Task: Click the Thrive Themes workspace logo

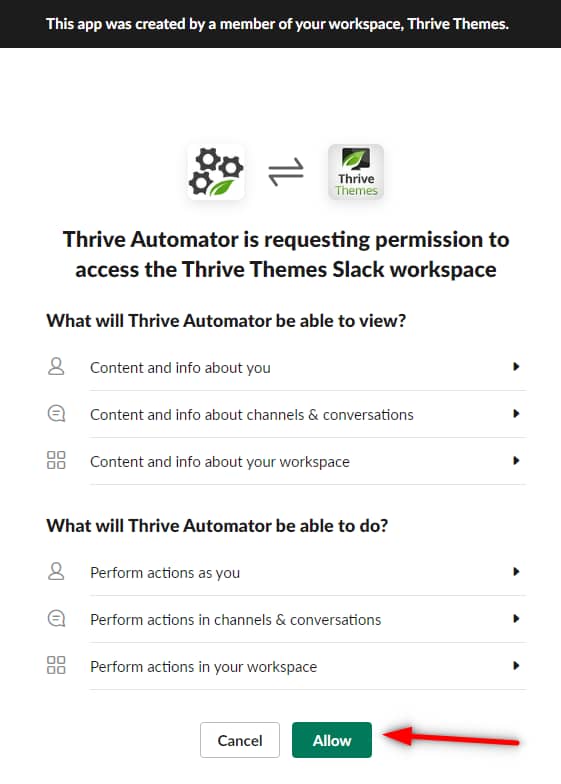Action: (356, 172)
